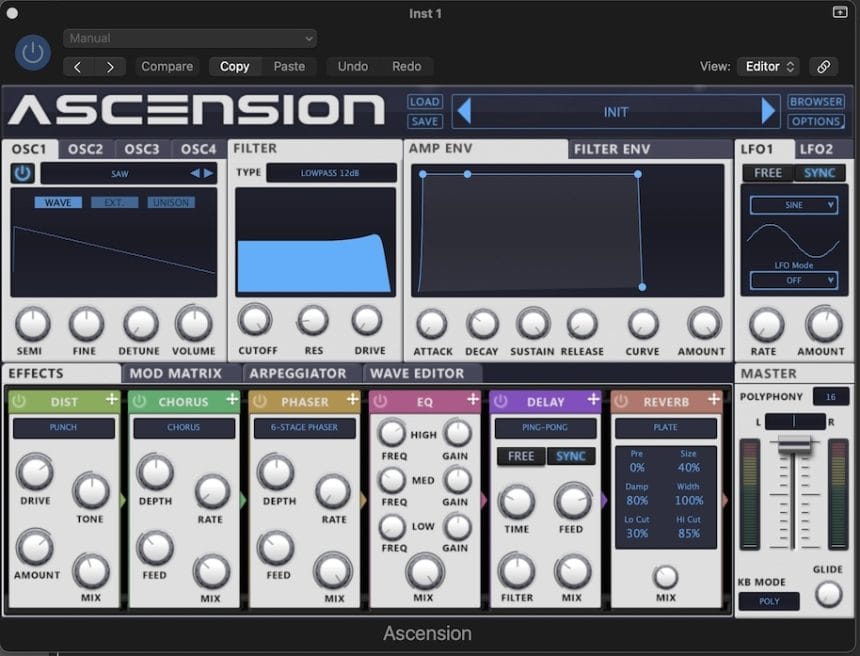Click the plugin bypass power button

(33, 52)
